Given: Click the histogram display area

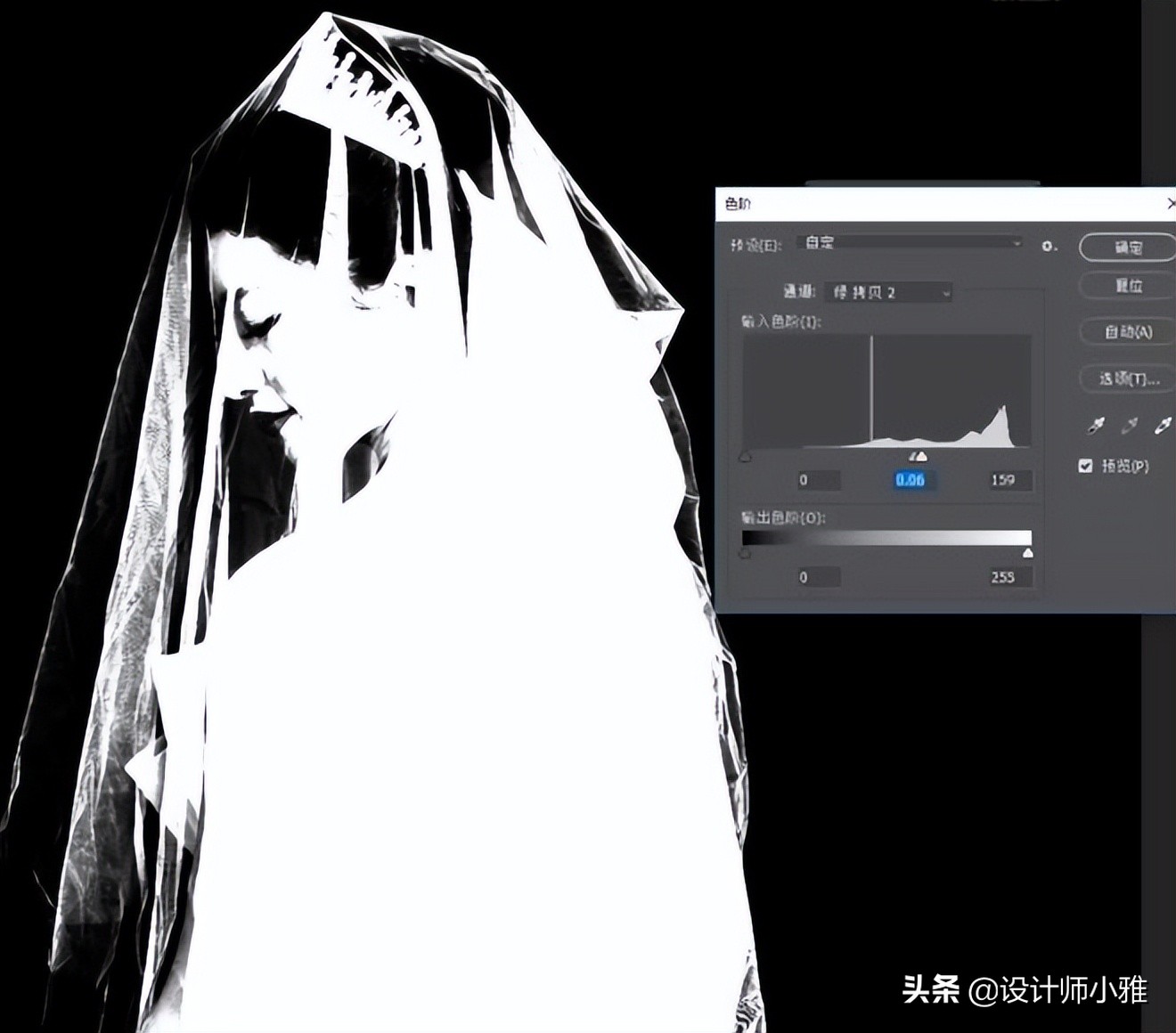Looking at the screenshot, I should 886,392.
